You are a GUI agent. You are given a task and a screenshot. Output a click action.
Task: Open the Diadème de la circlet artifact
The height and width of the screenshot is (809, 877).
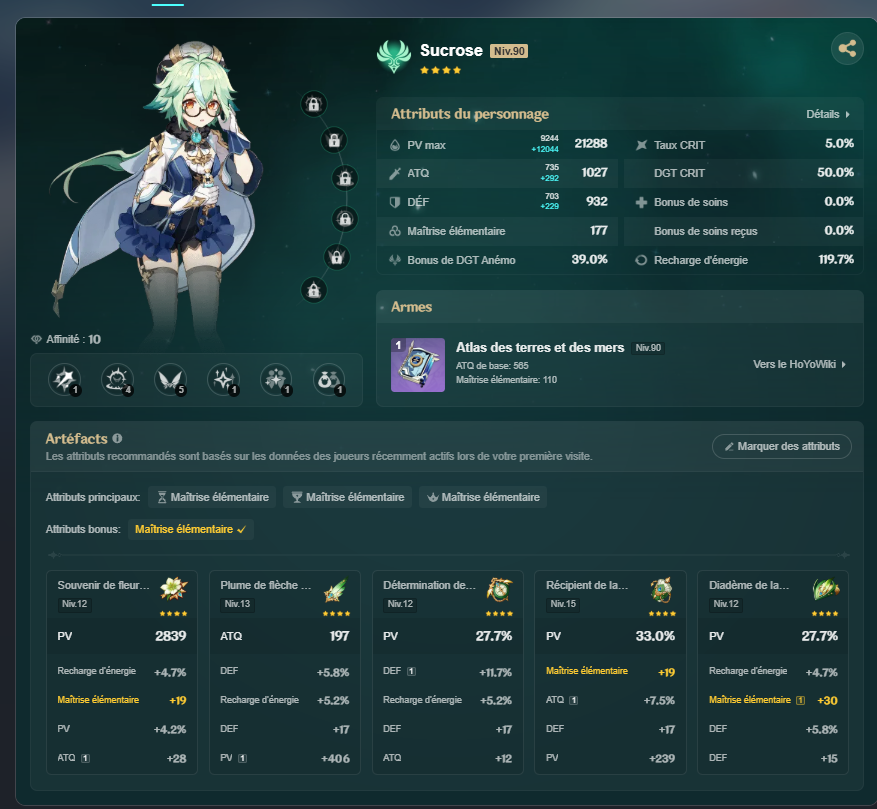click(773, 672)
